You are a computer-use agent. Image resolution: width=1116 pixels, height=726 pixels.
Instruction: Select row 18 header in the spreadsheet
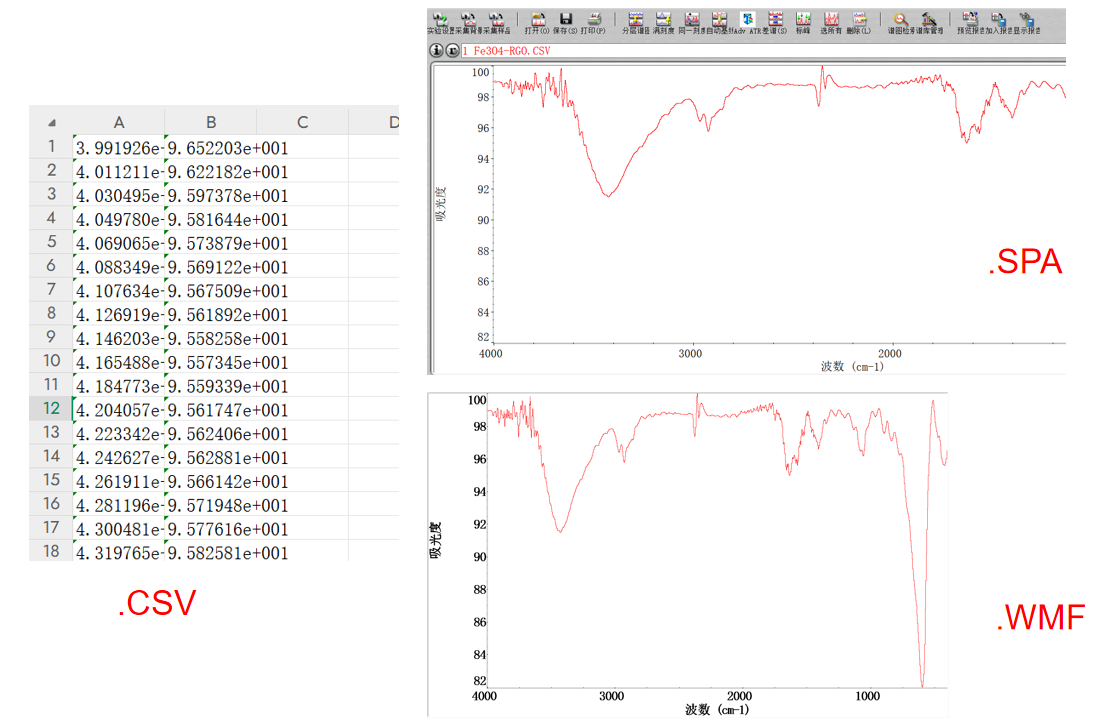[x=51, y=551]
